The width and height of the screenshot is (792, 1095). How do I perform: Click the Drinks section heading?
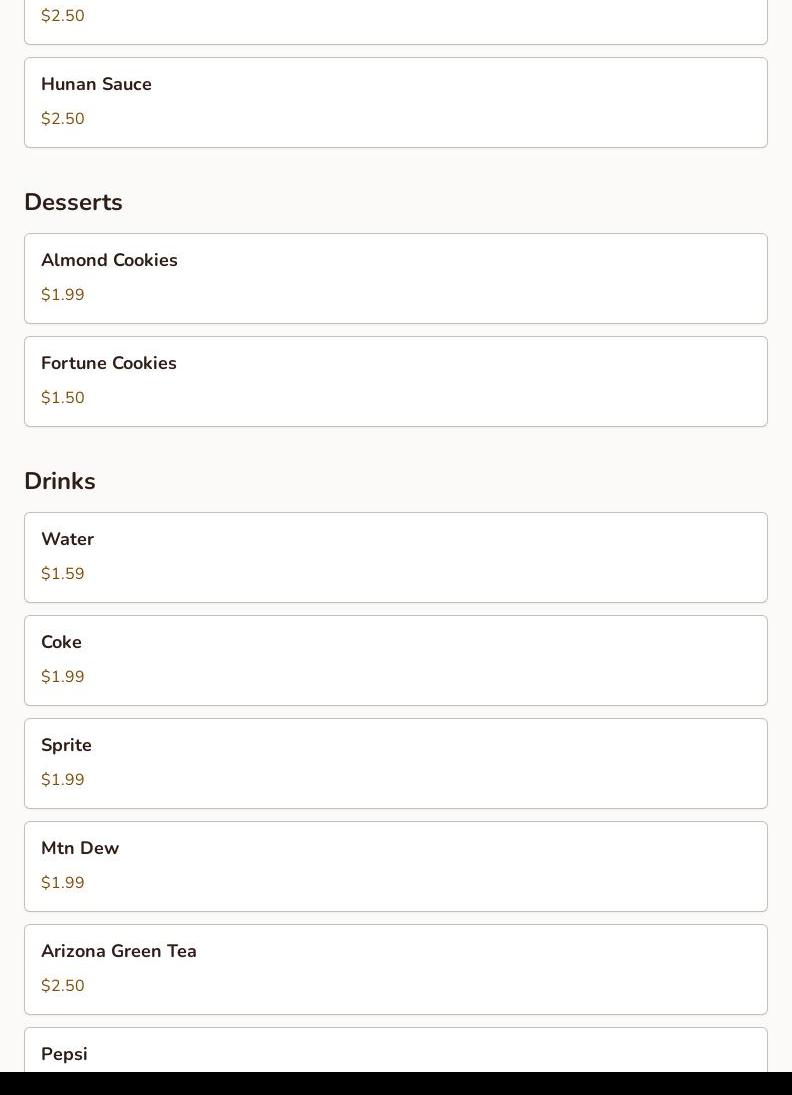tap(60, 481)
